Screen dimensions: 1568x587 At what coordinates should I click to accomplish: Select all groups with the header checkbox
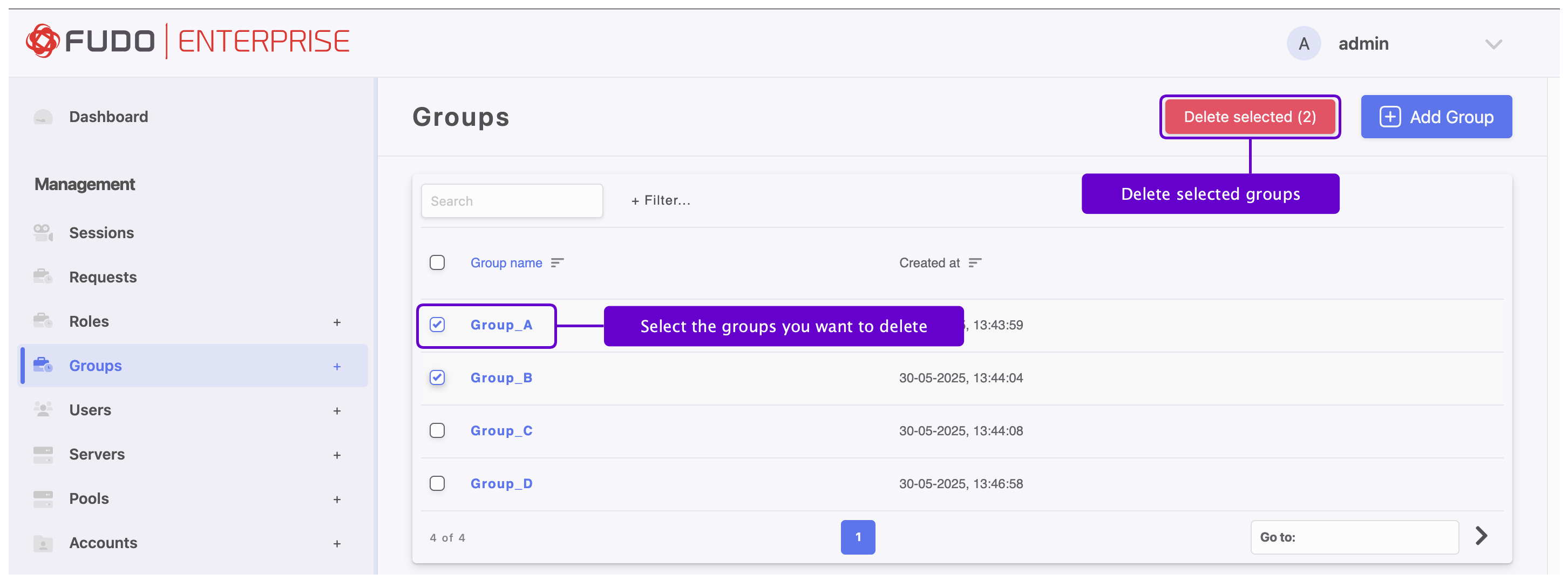click(x=438, y=262)
